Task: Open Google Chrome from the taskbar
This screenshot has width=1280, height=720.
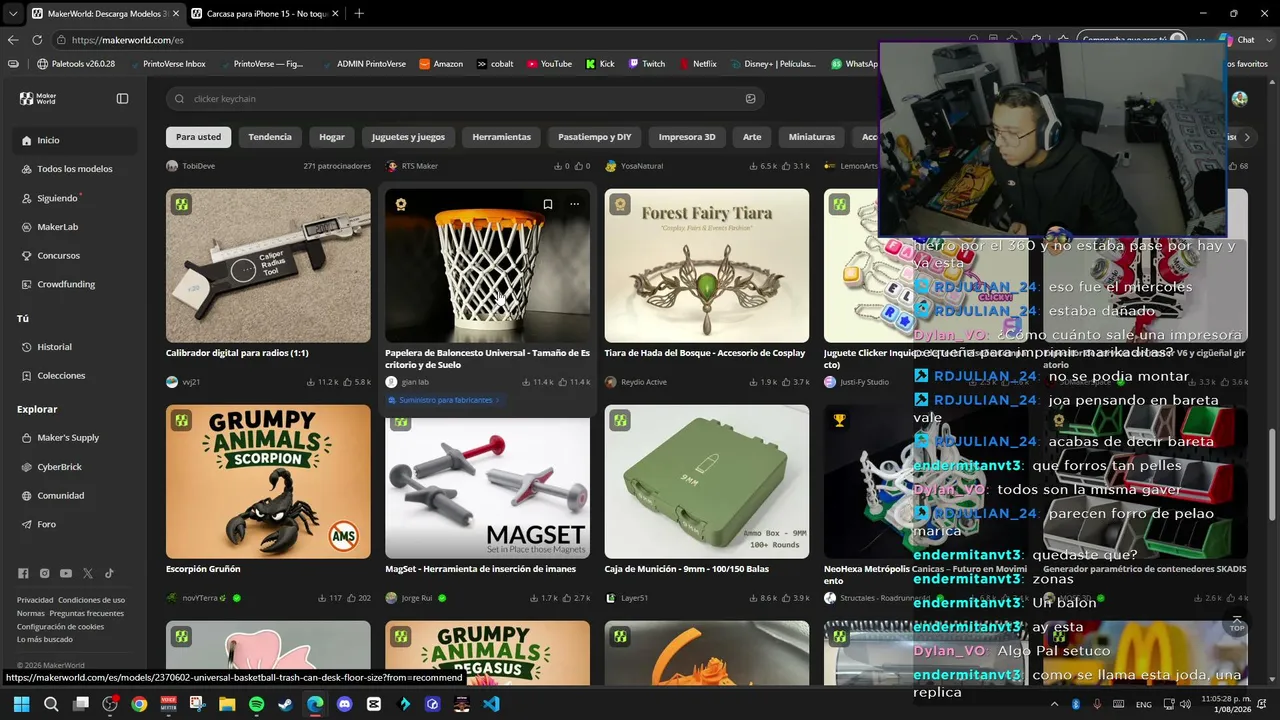Action: coord(139,704)
